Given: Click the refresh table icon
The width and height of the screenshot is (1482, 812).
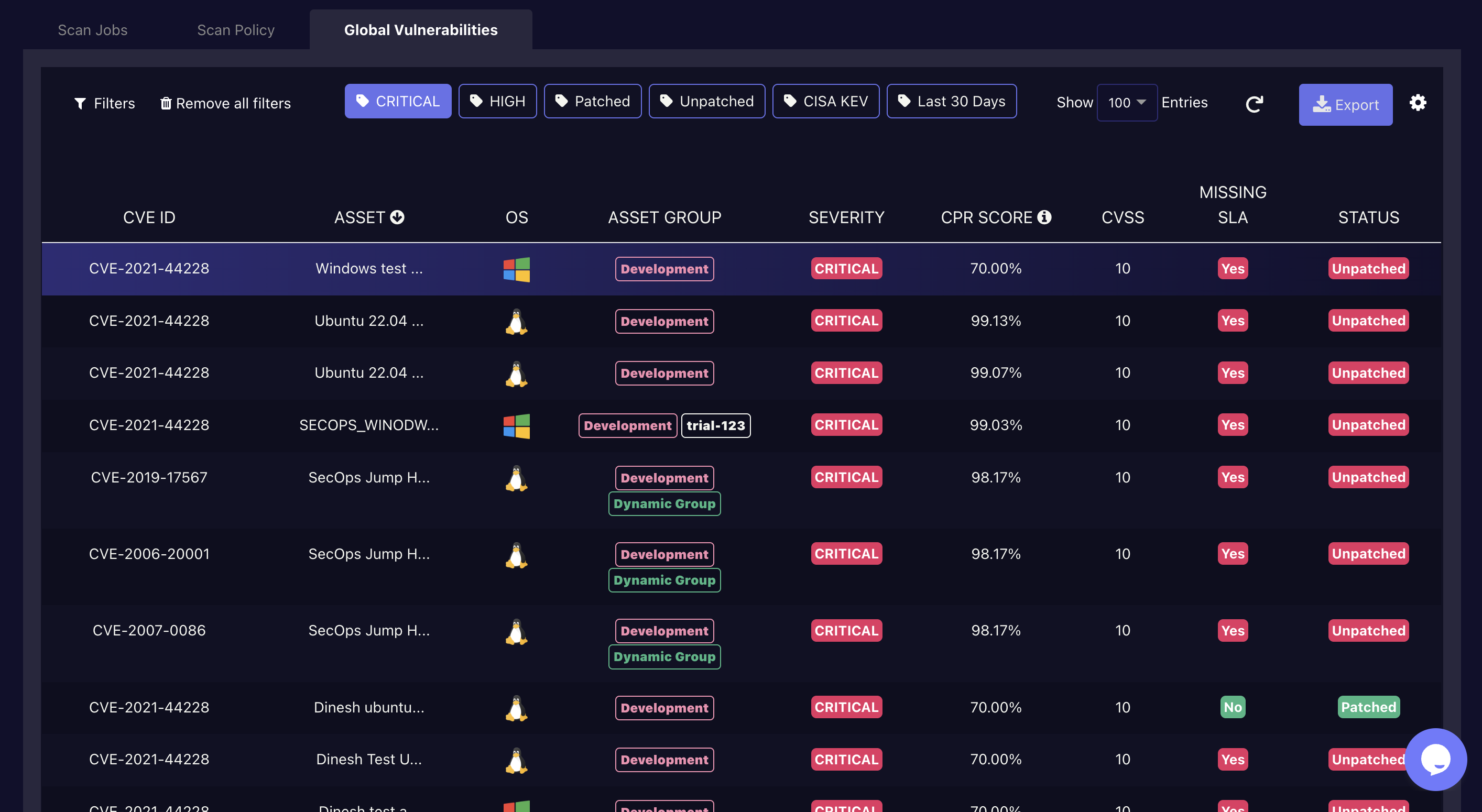Looking at the screenshot, I should 1254,104.
